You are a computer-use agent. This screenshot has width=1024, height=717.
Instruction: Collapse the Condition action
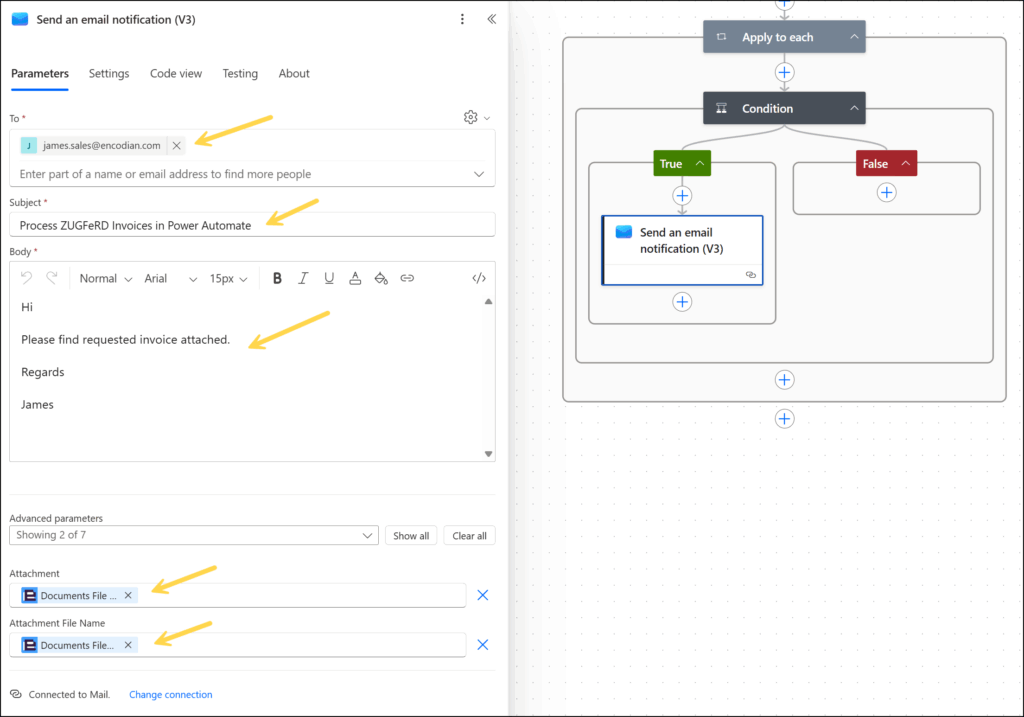tap(854, 108)
